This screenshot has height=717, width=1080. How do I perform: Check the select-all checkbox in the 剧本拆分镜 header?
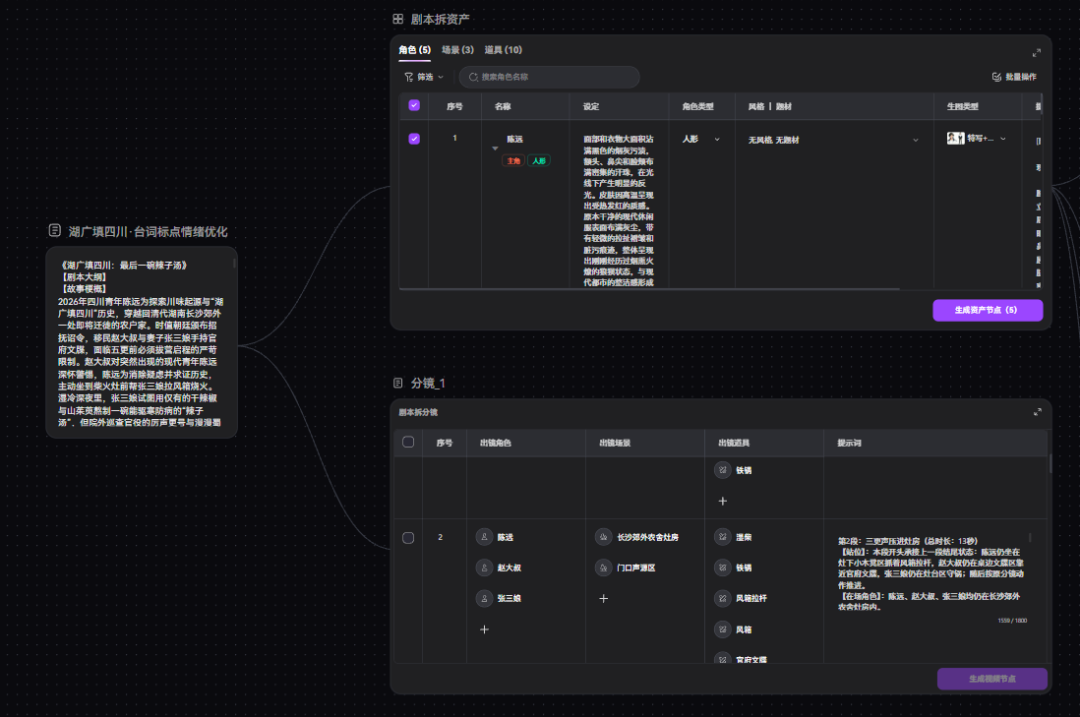click(x=408, y=442)
